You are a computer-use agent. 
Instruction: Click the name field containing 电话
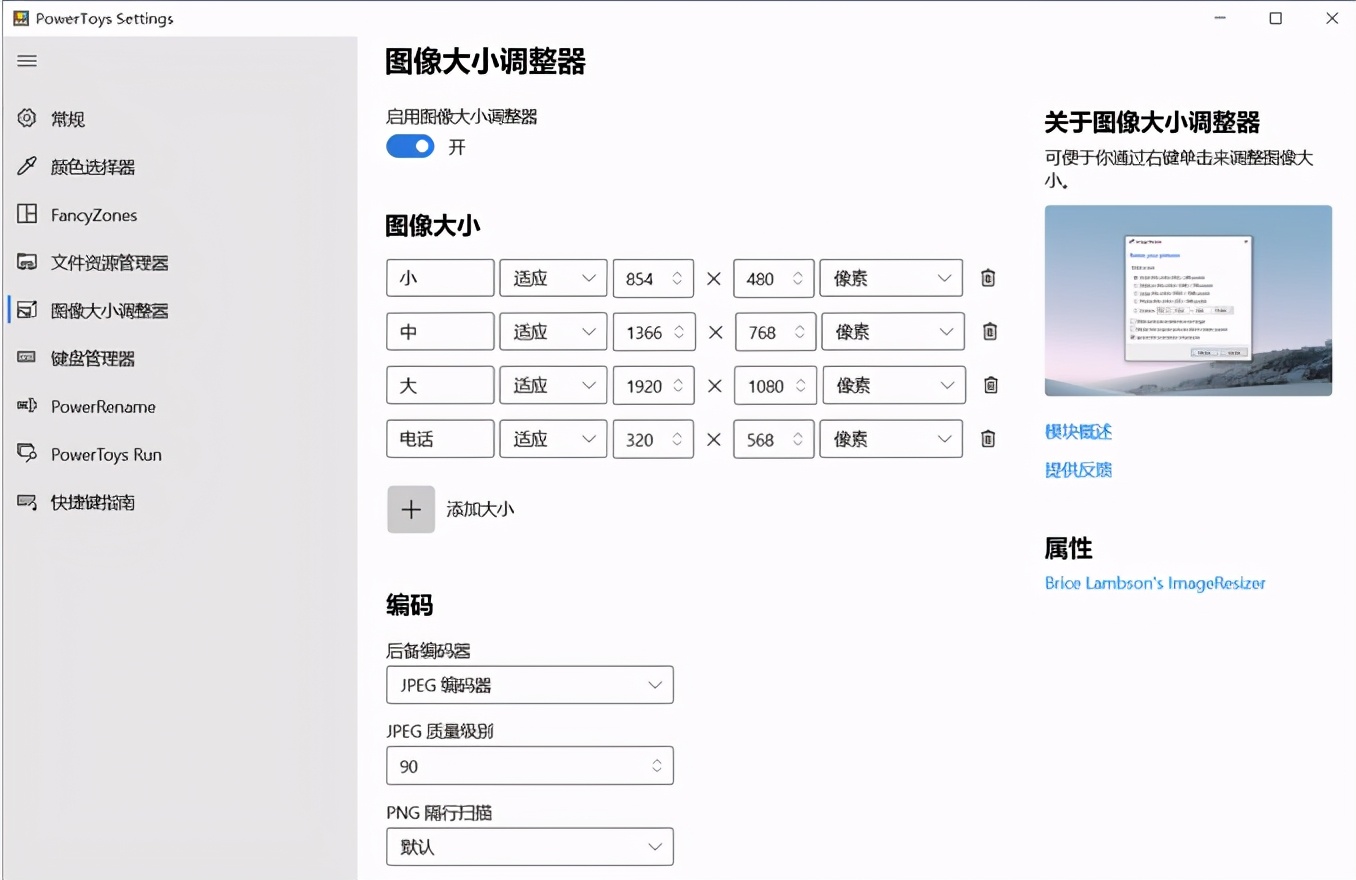click(x=440, y=438)
